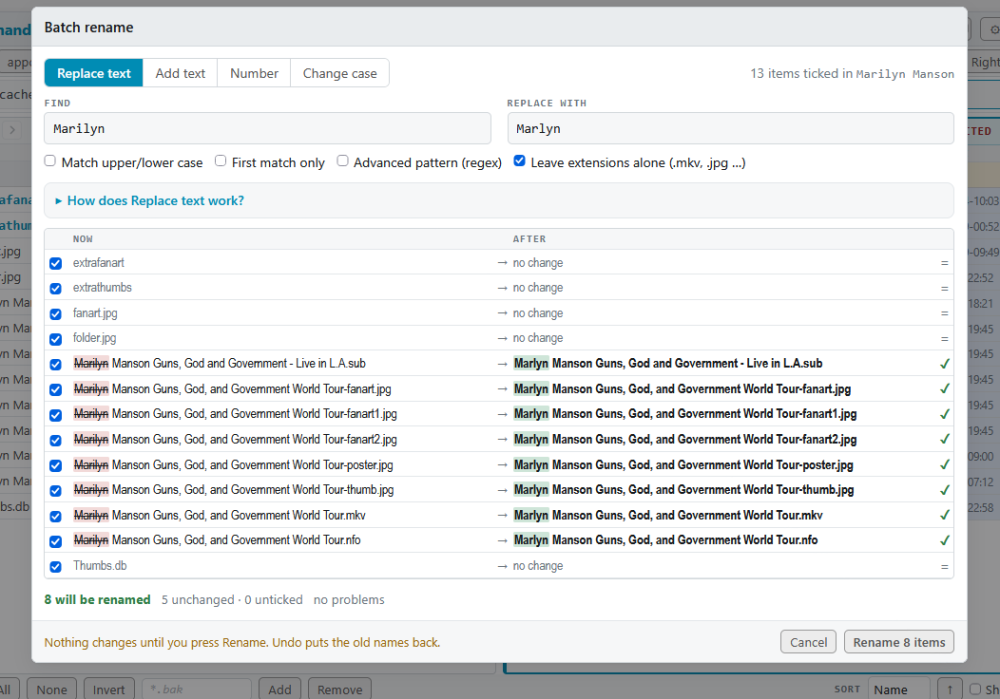This screenshot has height=699, width=1000.
Task: Untick the World Tour.nfo row checkbox
Action: coord(55,541)
